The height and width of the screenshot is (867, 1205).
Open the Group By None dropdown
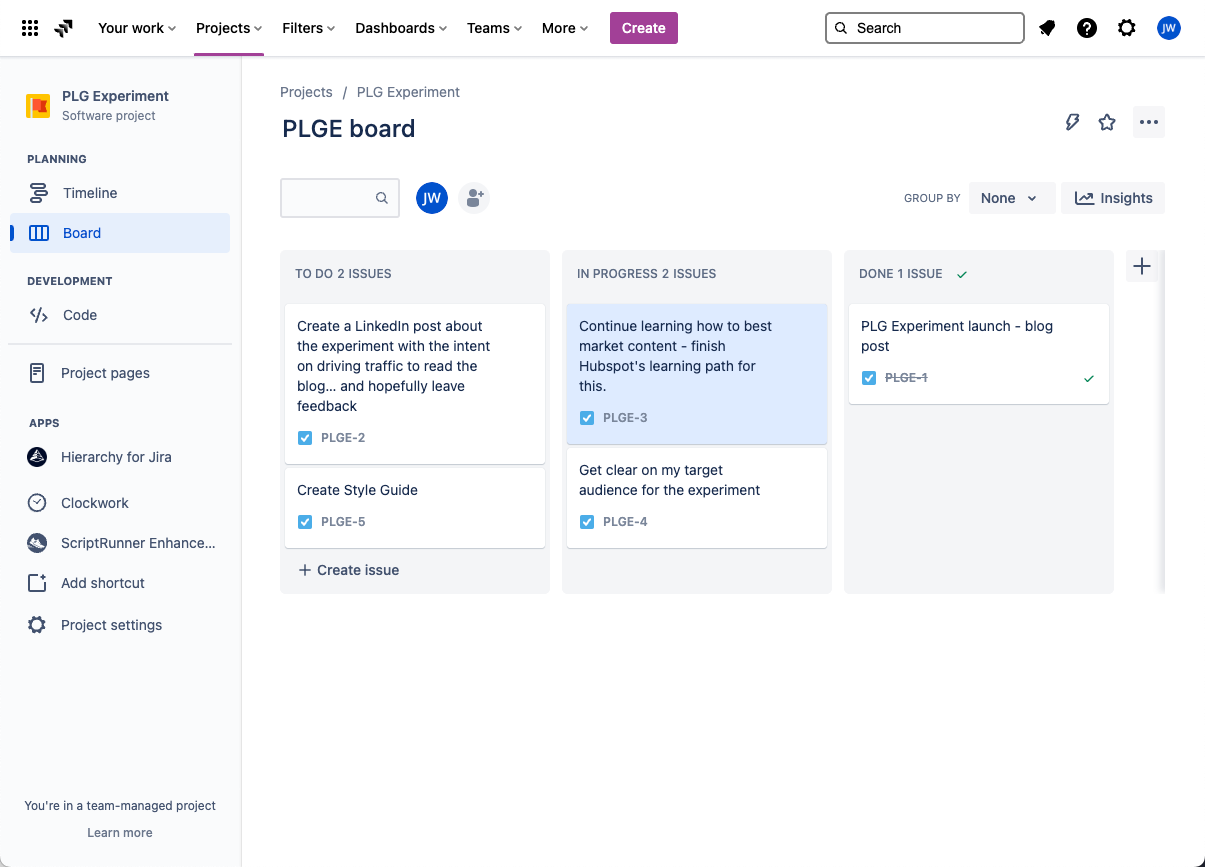tap(1011, 197)
